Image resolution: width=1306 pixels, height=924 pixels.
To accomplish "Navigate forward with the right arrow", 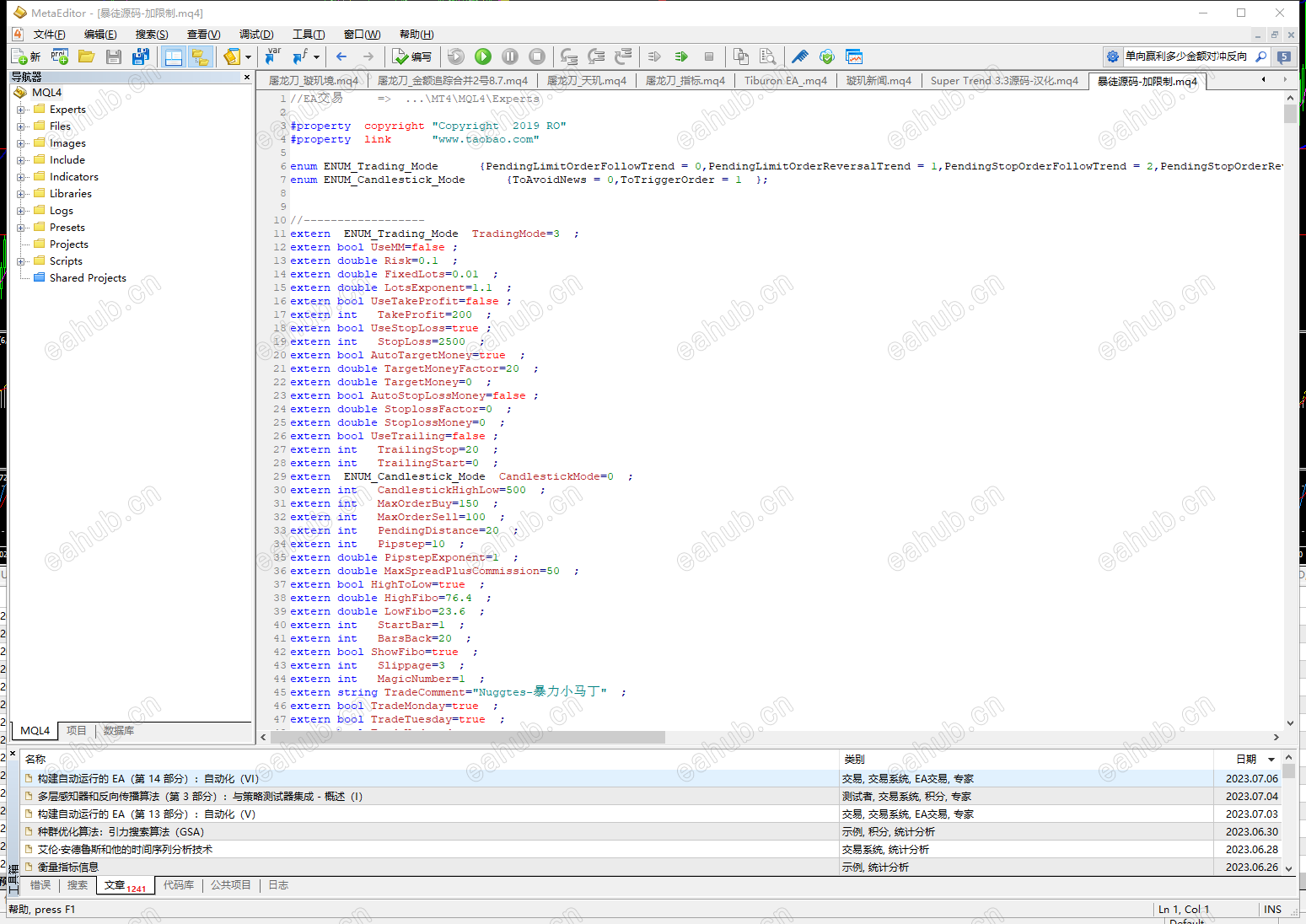I will 368,56.
